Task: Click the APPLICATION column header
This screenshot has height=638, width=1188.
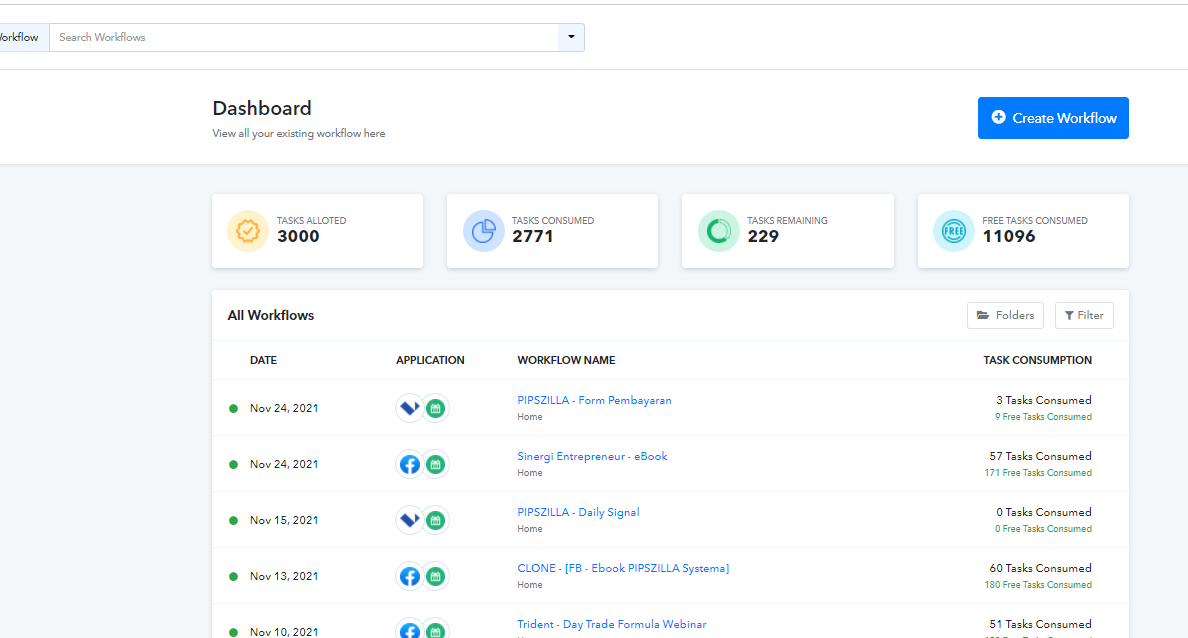Action: click(430, 360)
